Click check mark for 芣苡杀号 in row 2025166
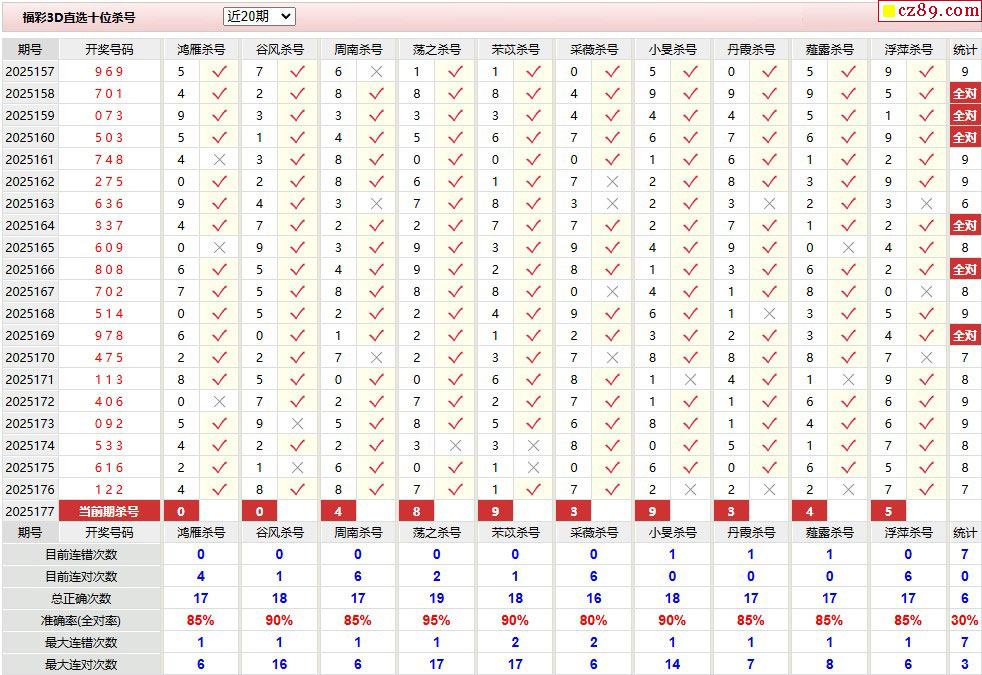The height and width of the screenshot is (675, 982). click(x=534, y=270)
